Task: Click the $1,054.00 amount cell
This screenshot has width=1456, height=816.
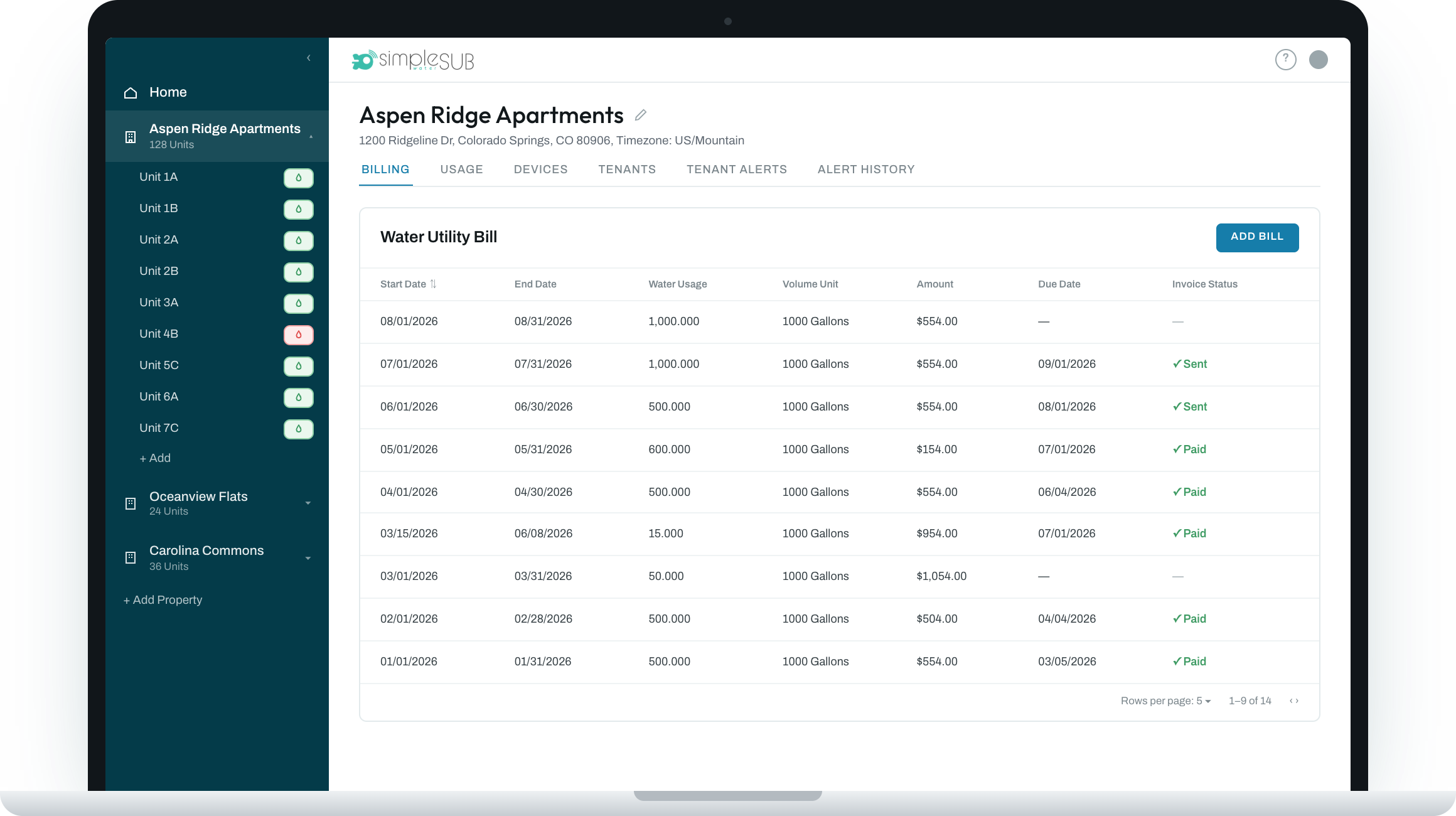Action: coord(941,576)
